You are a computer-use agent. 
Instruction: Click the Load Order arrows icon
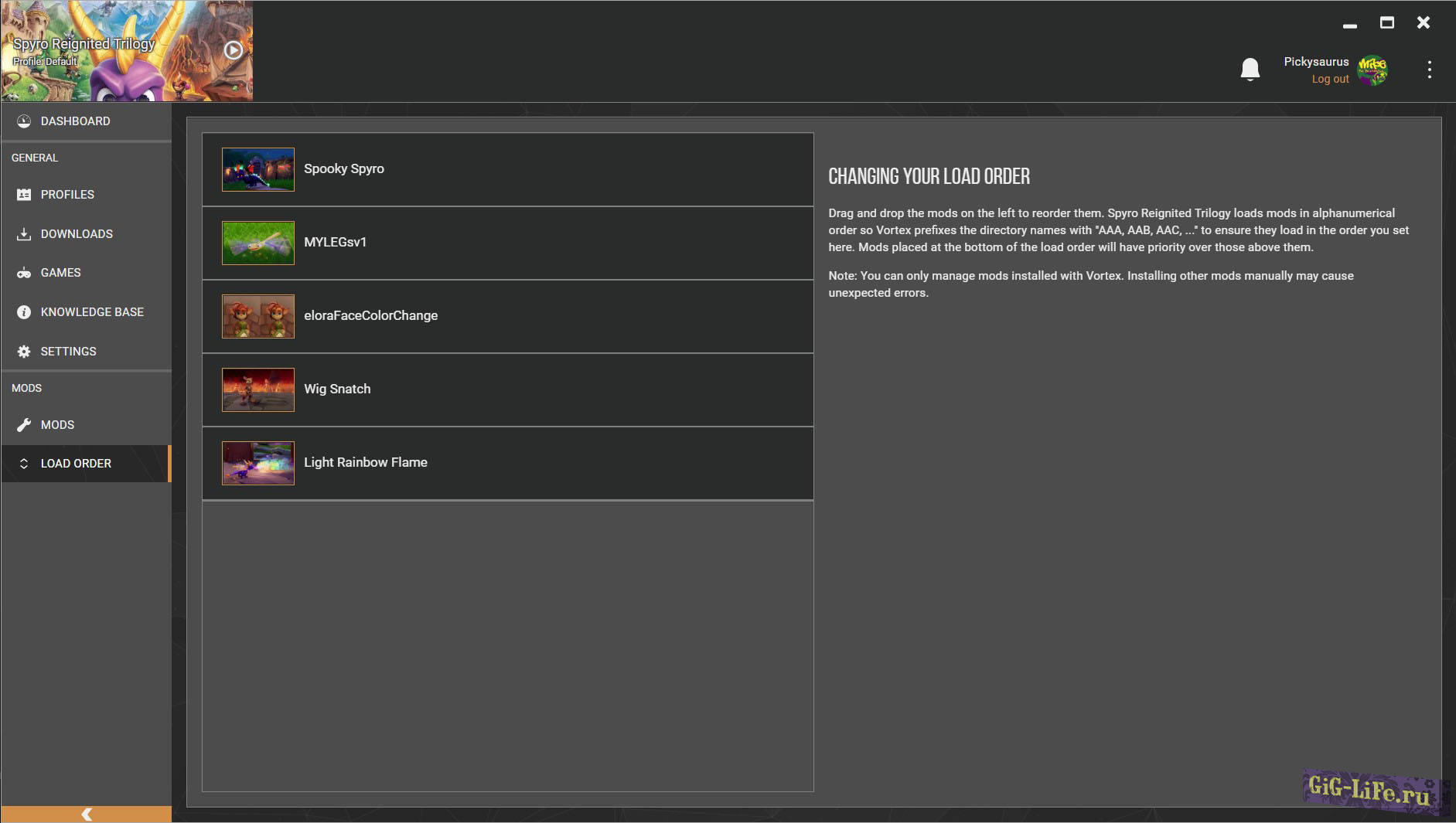click(x=24, y=464)
